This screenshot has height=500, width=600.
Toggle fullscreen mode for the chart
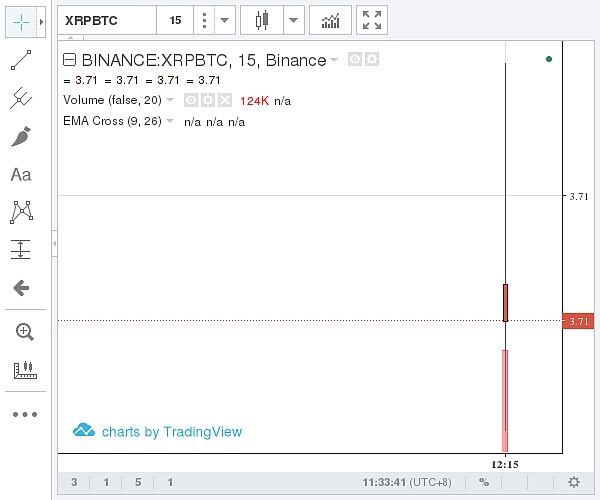371,20
